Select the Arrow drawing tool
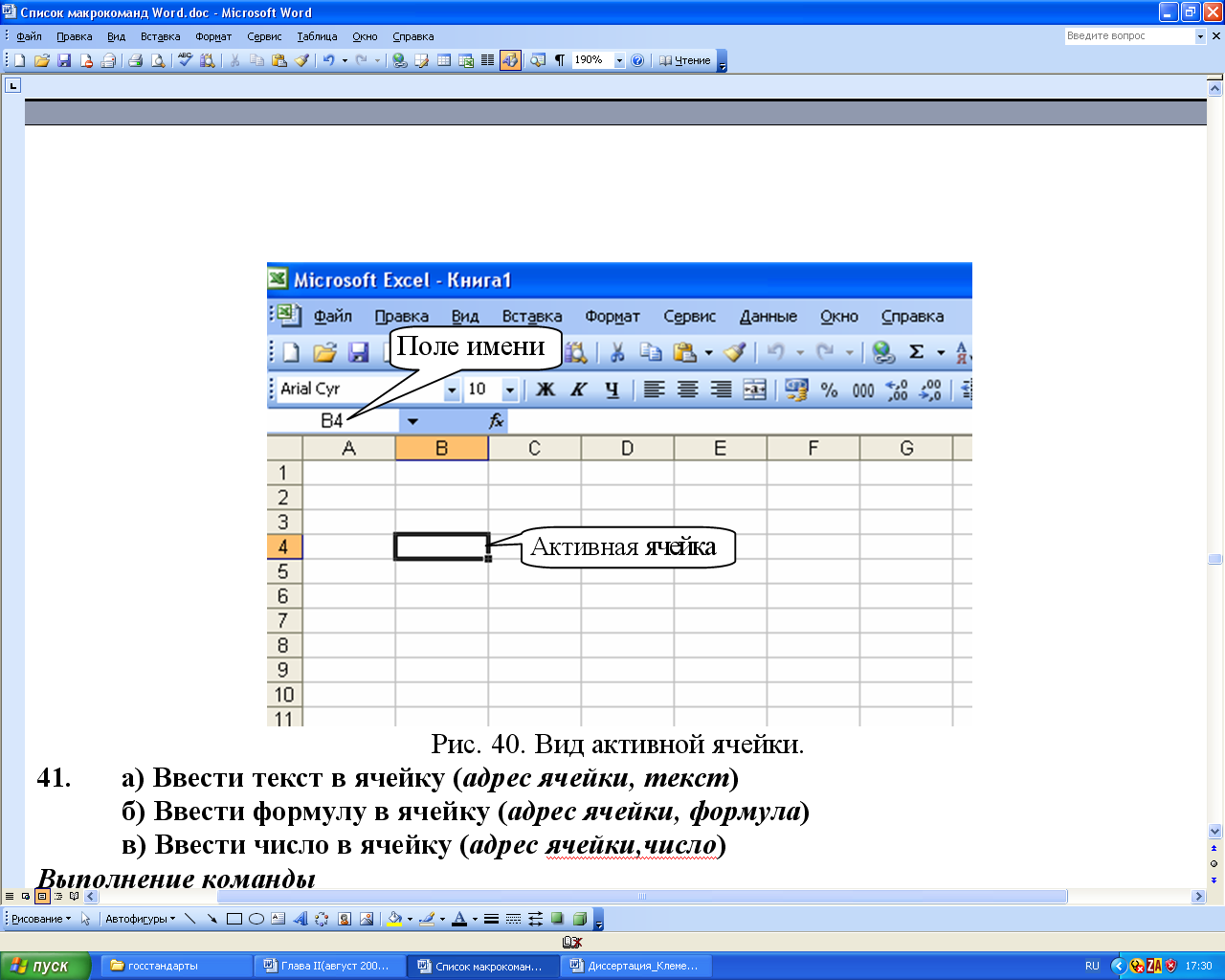1225x980 pixels. click(x=212, y=919)
